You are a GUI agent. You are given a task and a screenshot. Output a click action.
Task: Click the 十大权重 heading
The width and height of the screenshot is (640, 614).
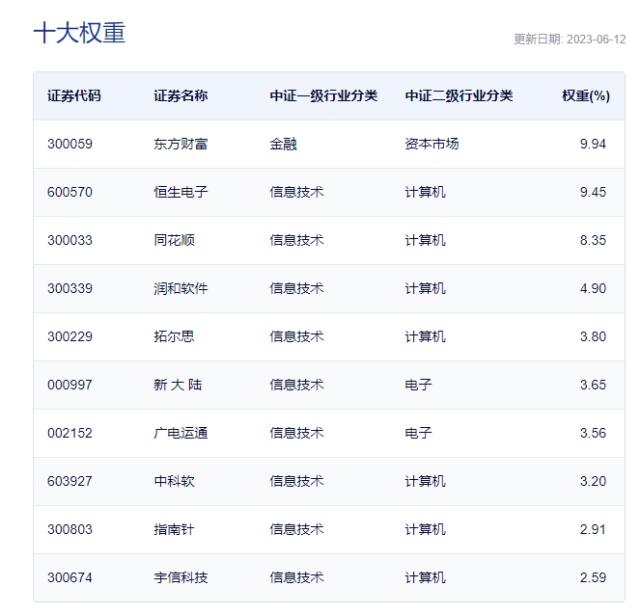pyautogui.click(x=79, y=33)
